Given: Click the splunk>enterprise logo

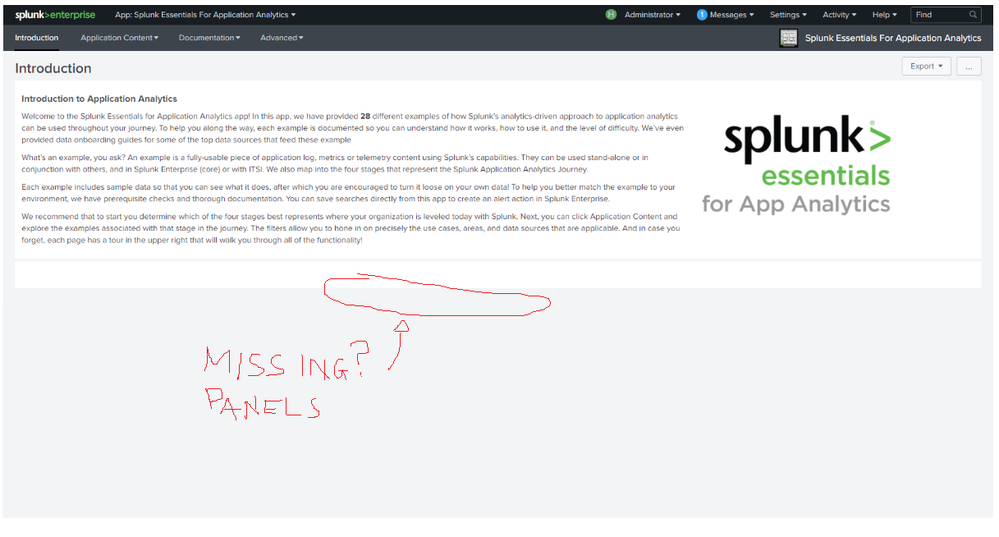Looking at the screenshot, I should (x=55, y=15).
